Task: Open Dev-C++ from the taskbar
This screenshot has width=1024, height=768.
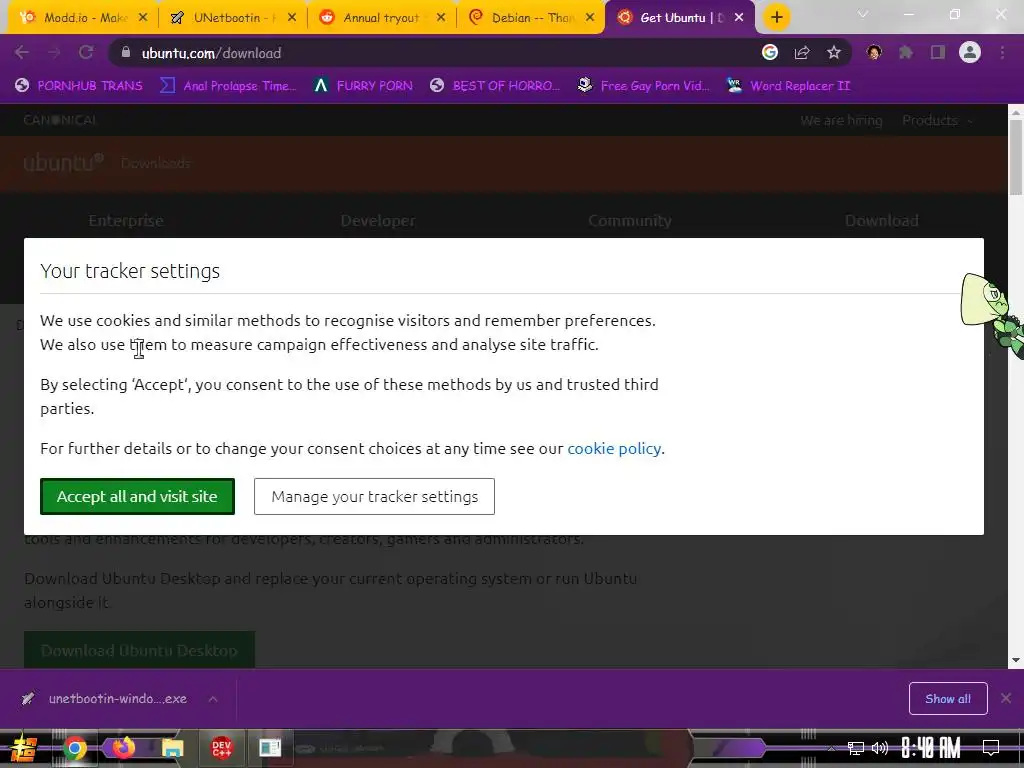Action: [221, 748]
